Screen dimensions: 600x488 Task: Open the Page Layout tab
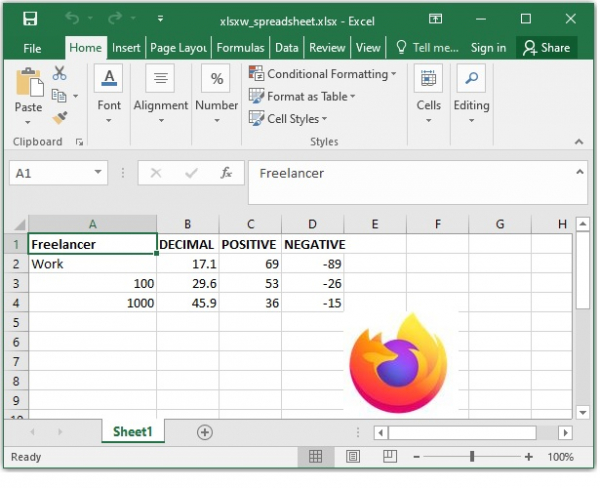click(178, 48)
